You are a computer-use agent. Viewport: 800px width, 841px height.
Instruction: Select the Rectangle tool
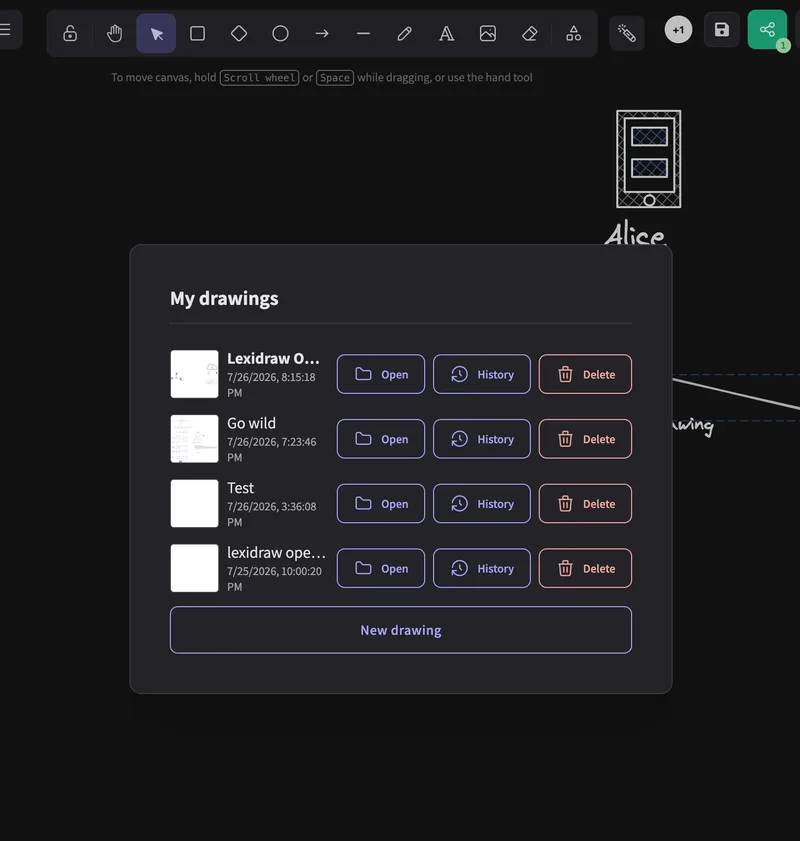tap(197, 34)
